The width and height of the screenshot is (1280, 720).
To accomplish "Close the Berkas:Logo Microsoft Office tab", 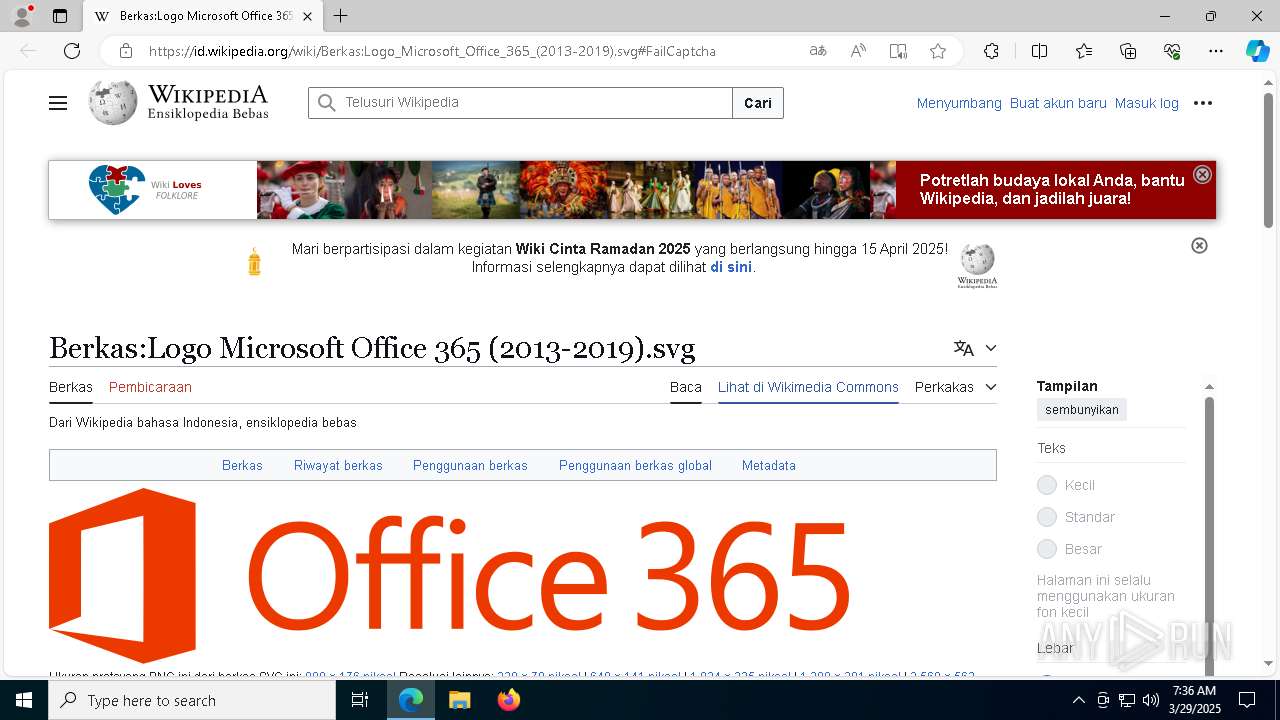I will pyautogui.click(x=308, y=16).
